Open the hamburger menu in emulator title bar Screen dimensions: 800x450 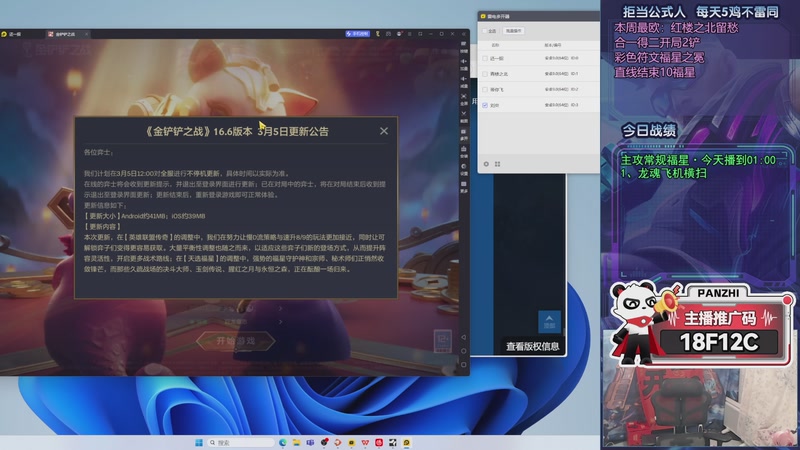(409, 34)
